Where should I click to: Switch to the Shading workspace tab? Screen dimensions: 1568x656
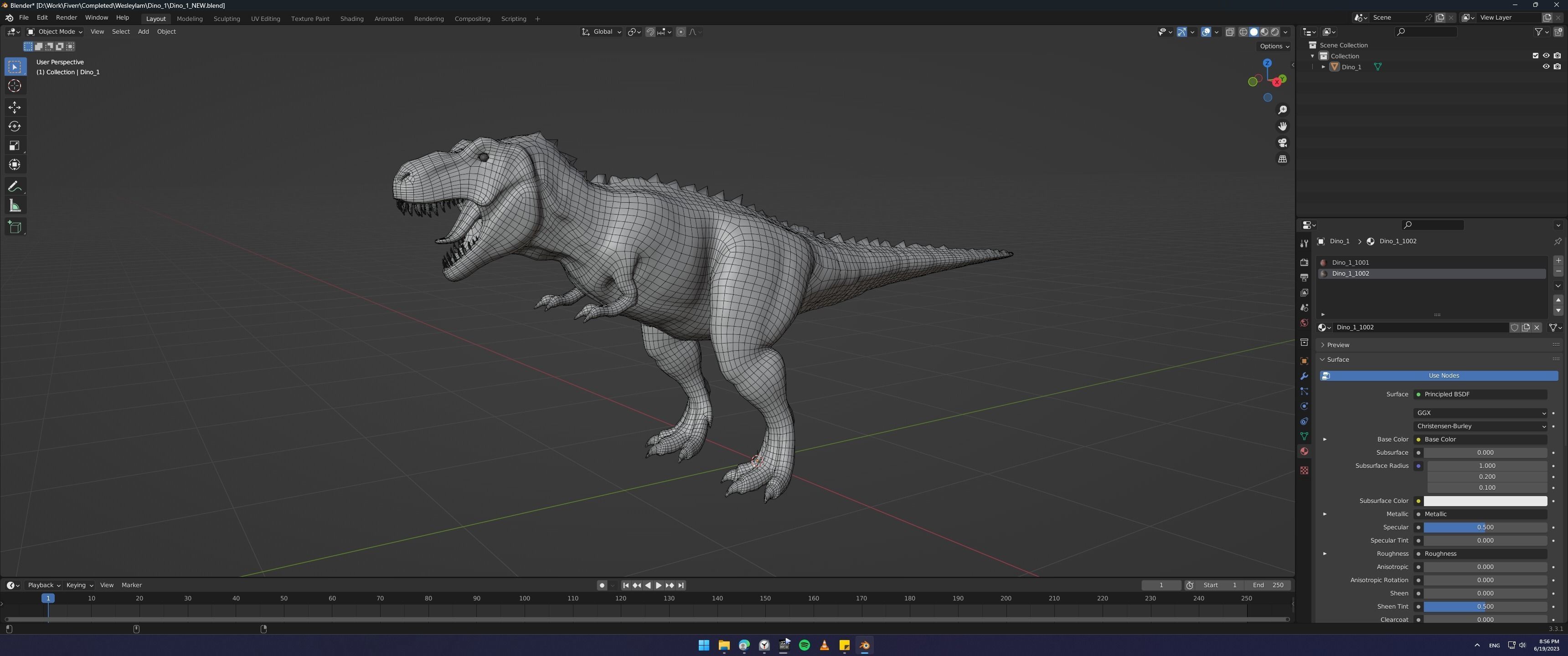pyautogui.click(x=352, y=18)
